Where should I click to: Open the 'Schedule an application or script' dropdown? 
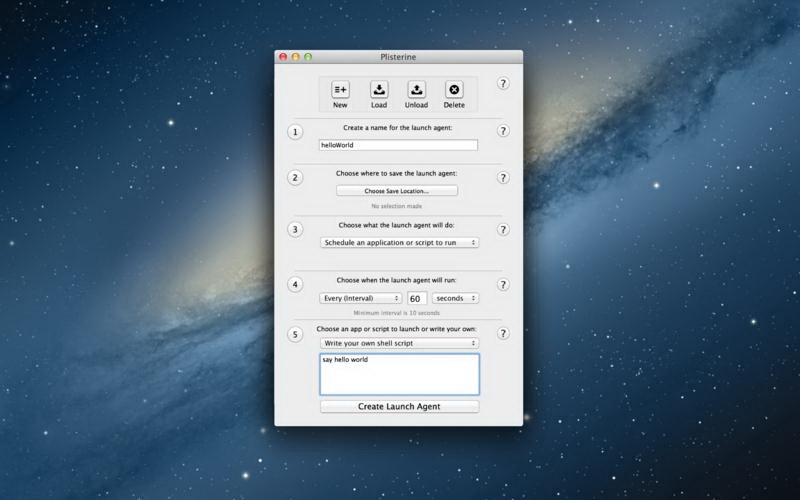tap(399, 242)
